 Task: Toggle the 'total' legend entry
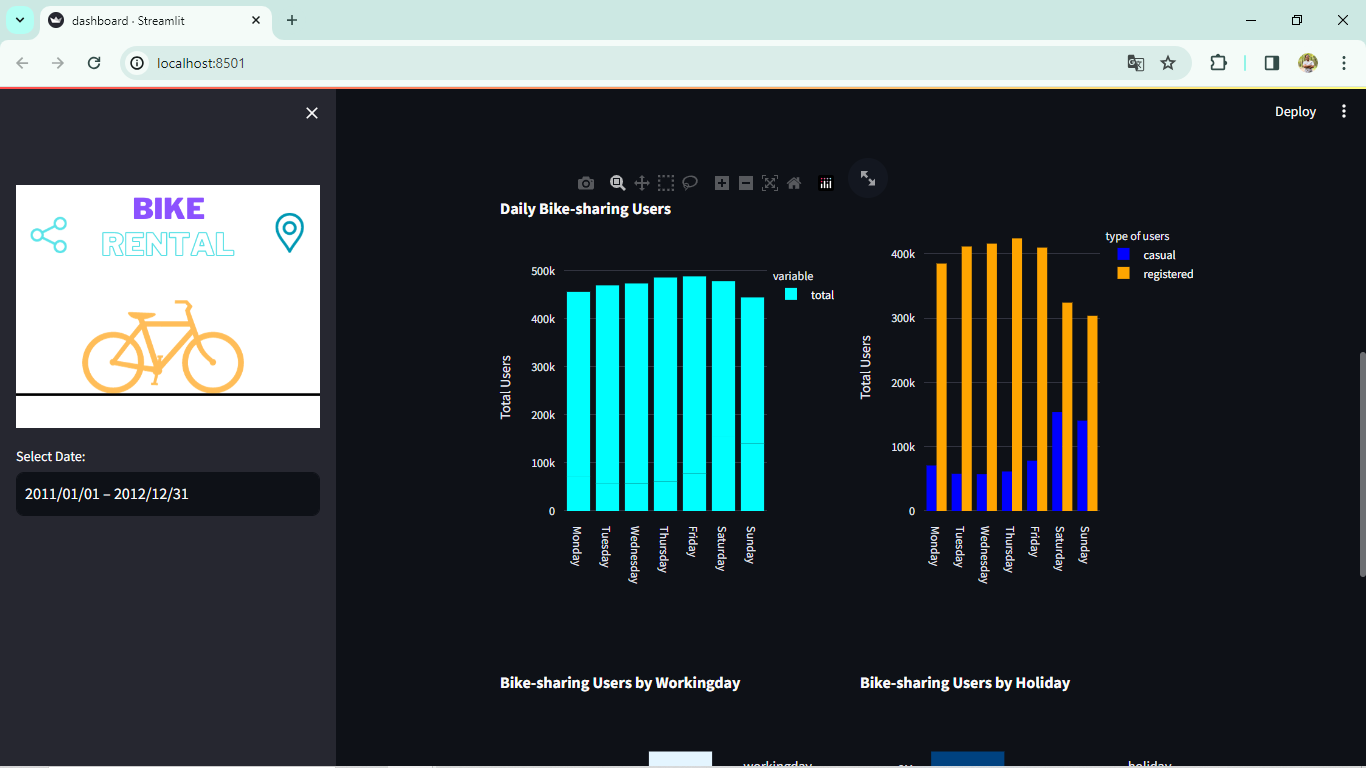[x=810, y=295]
